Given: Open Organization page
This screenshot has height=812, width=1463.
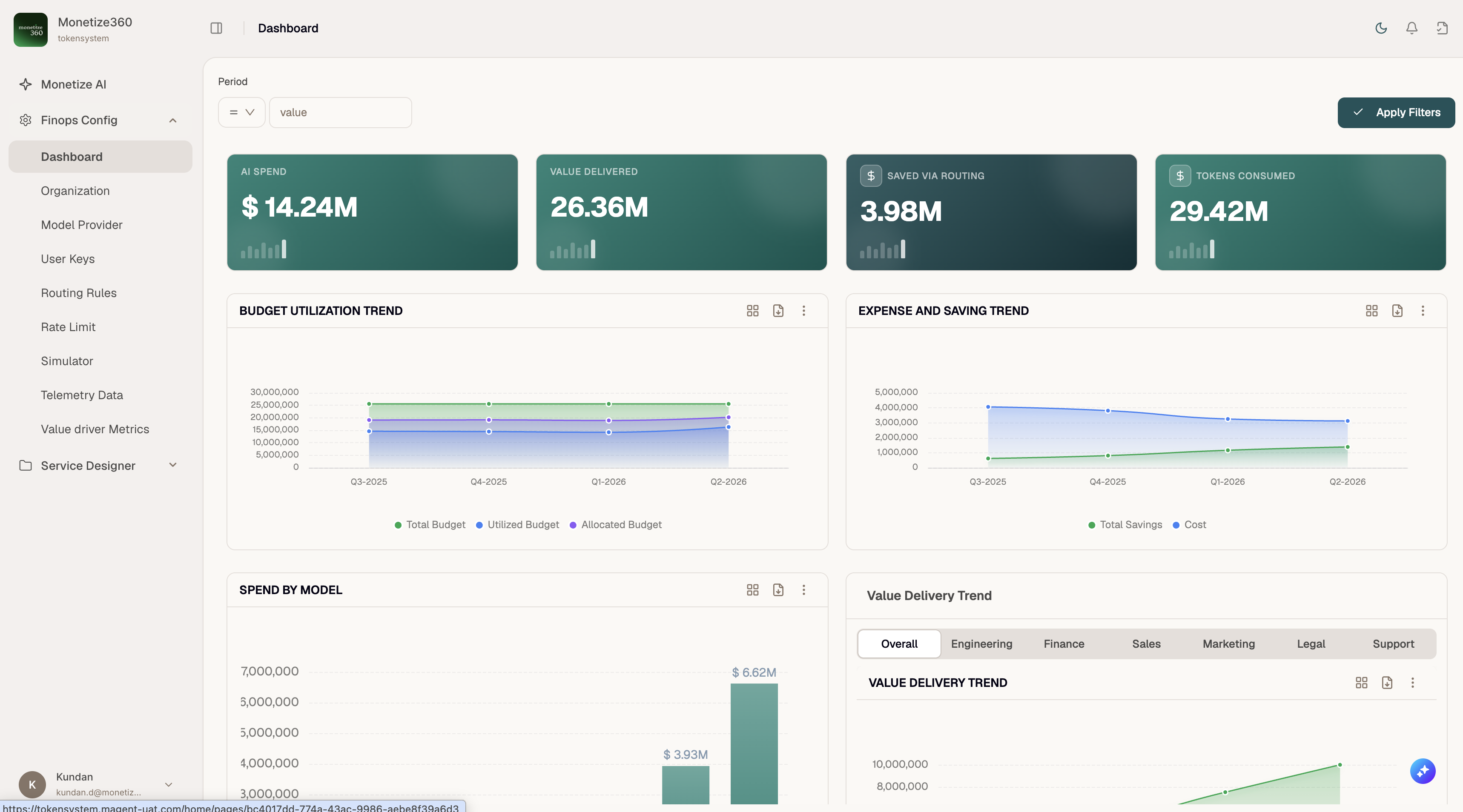Looking at the screenshot, I should [x=100, y=191].
